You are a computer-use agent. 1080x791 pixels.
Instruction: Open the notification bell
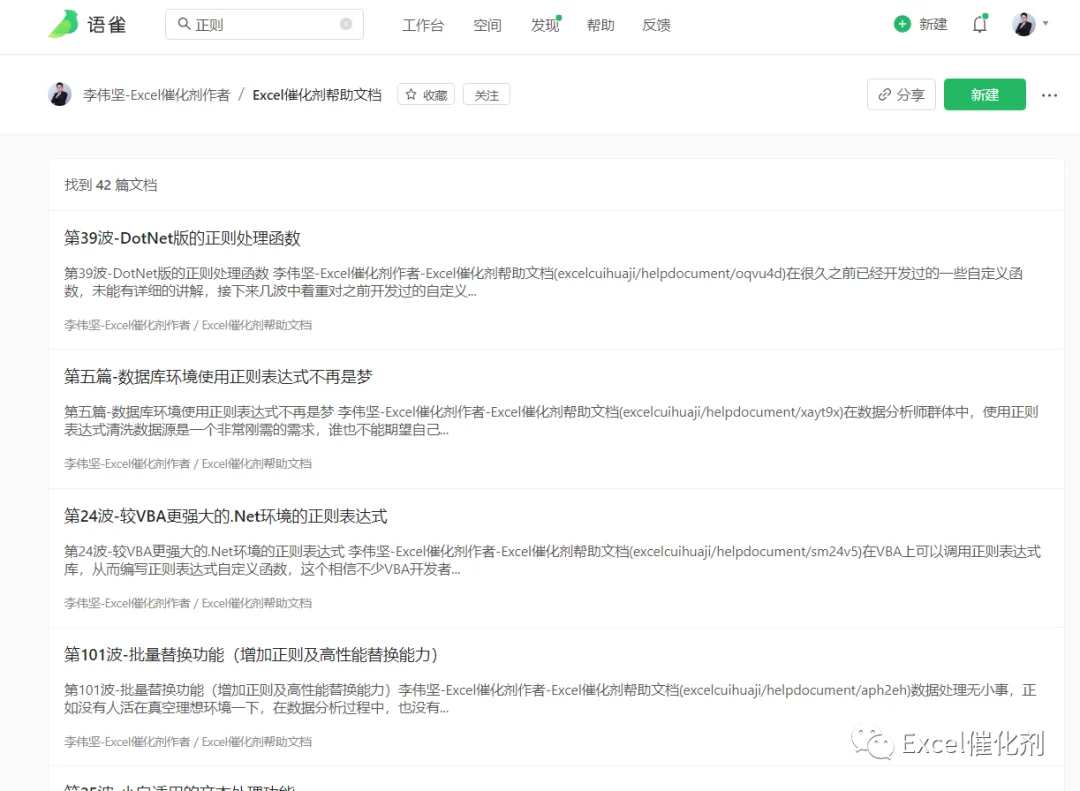979,24
